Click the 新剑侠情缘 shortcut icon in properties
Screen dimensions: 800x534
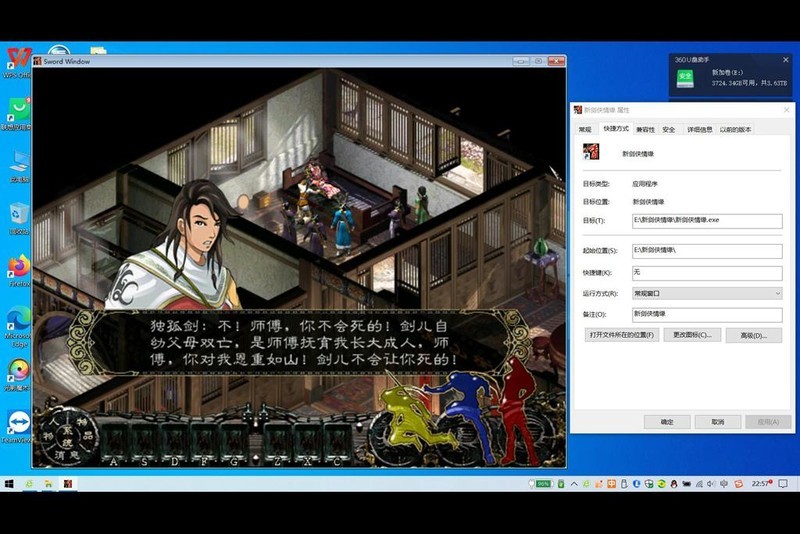(591, 152)
